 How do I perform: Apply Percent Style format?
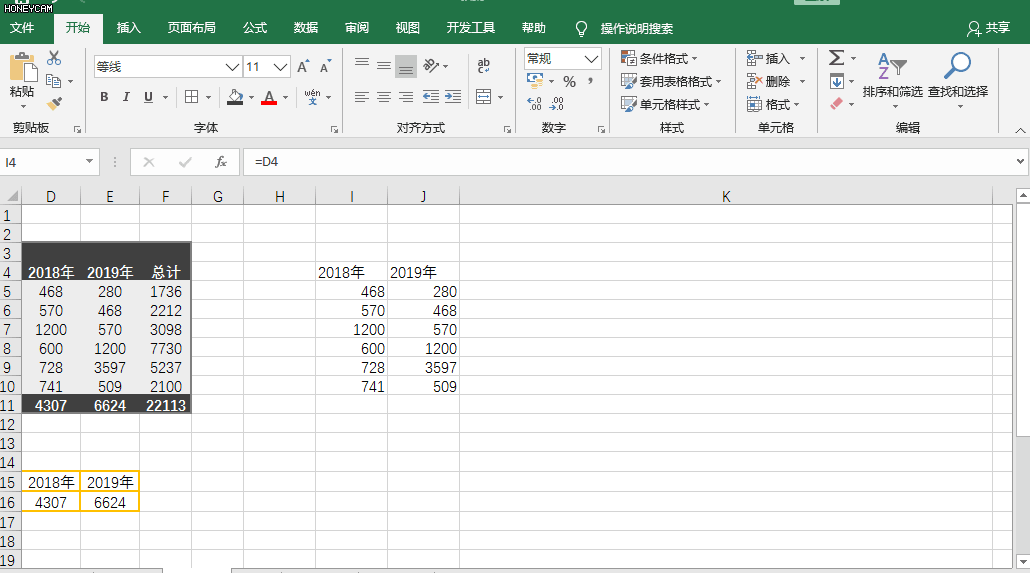570,81
